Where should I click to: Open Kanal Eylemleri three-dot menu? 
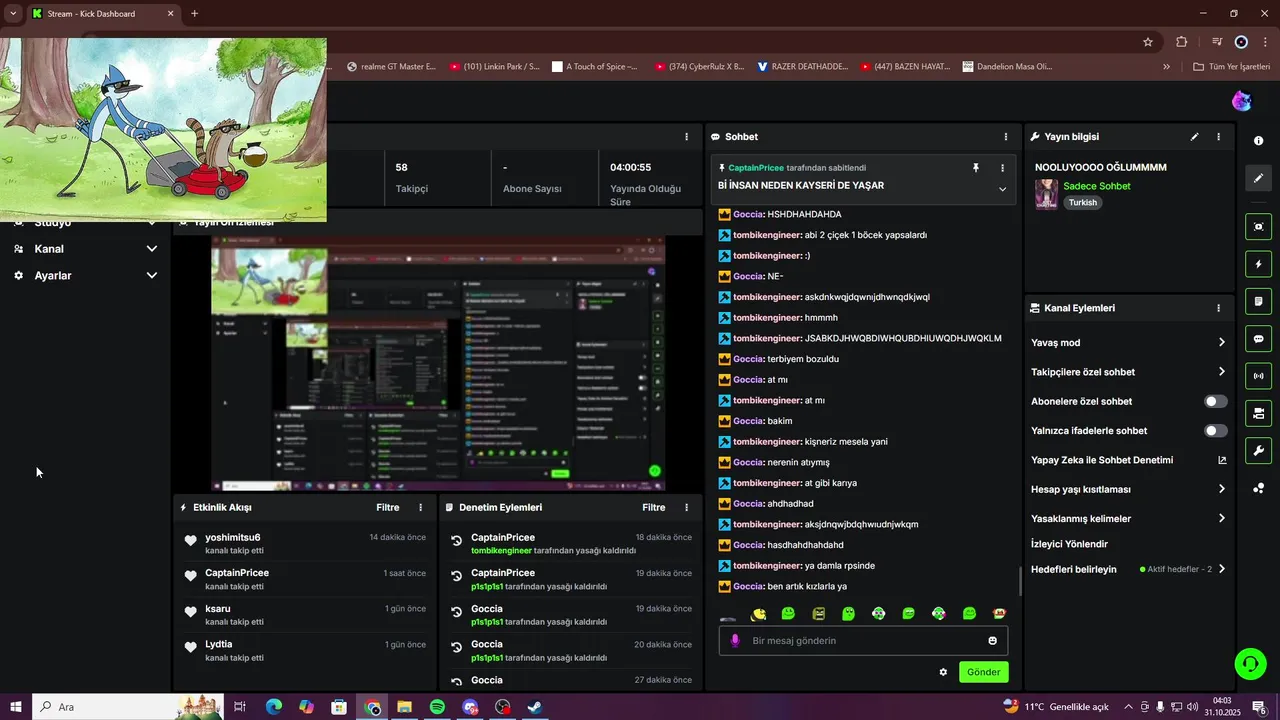(1218, 308)
